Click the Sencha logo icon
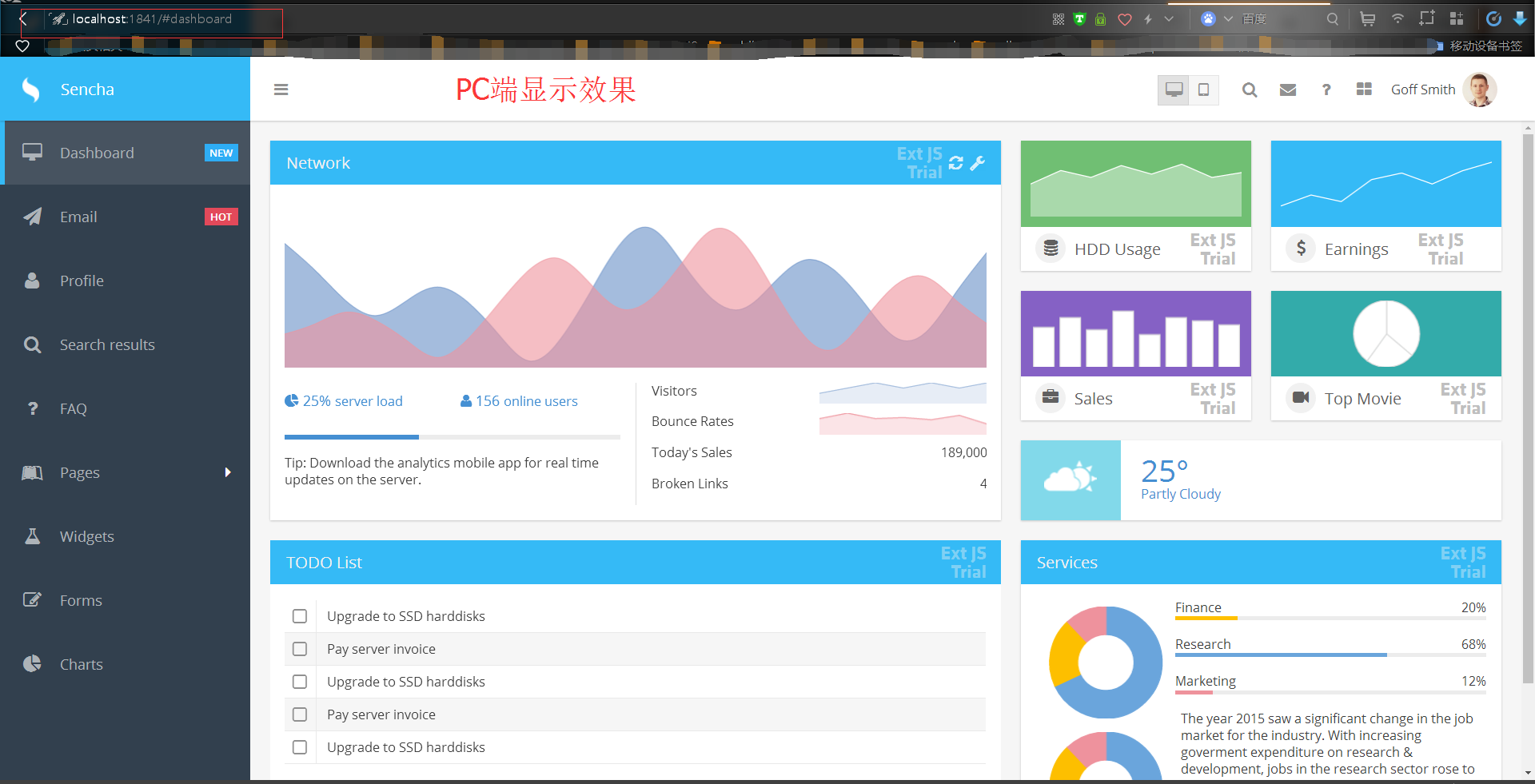 [x=30, y=90]
